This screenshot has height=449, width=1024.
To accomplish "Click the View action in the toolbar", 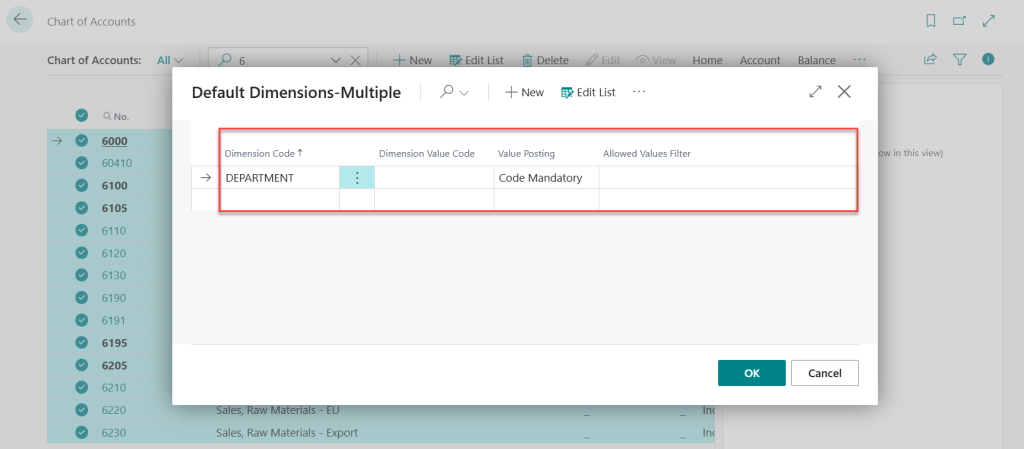I will (656, 60).
